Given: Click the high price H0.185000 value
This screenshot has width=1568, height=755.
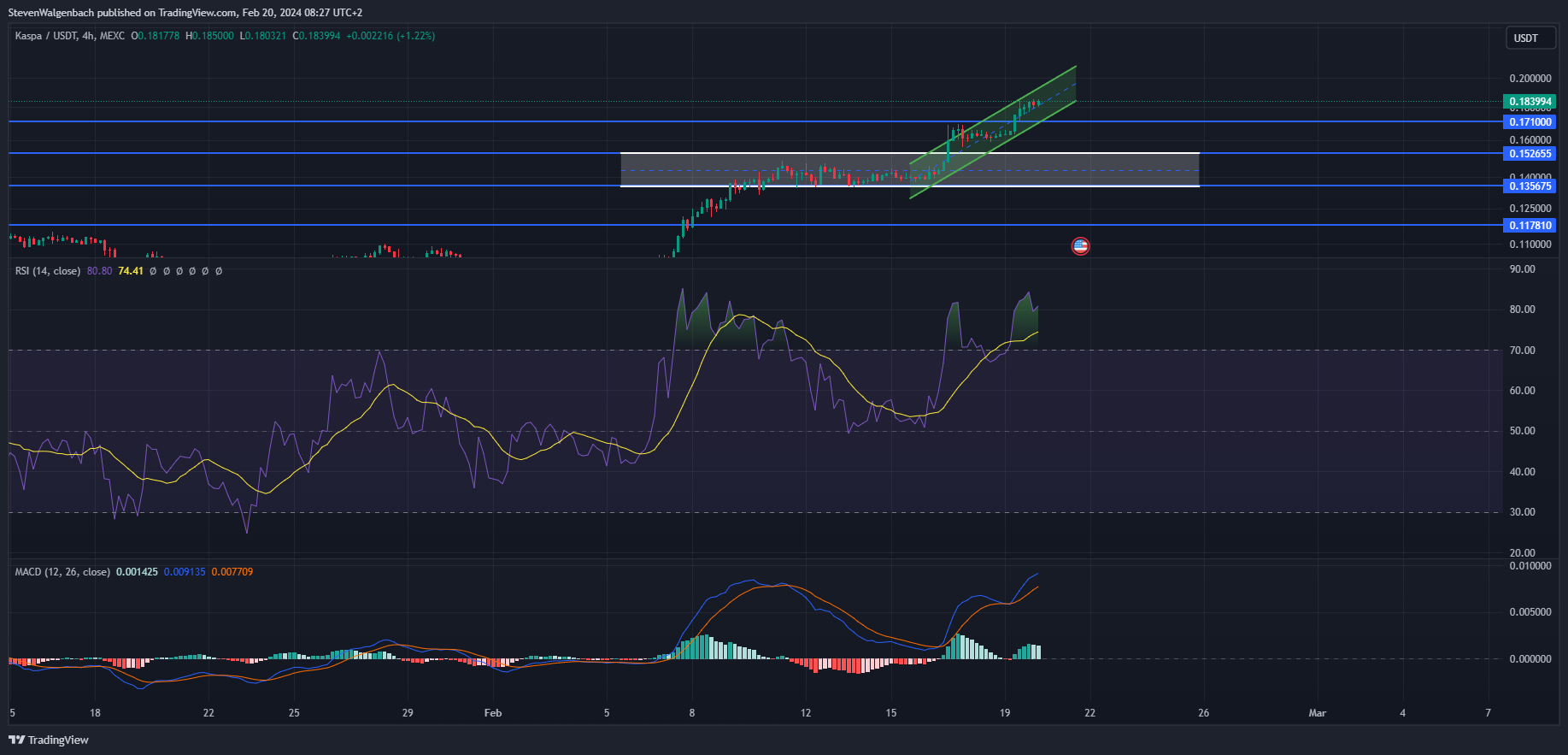Looking at the screenshot, I should [x=209, y=36].
